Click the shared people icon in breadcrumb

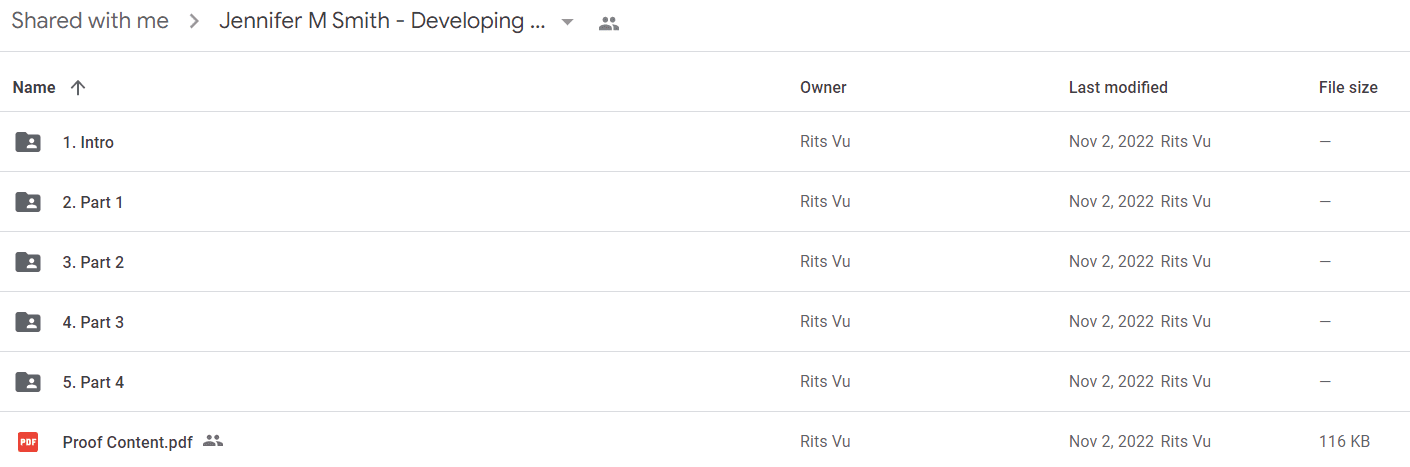point(608,23)
